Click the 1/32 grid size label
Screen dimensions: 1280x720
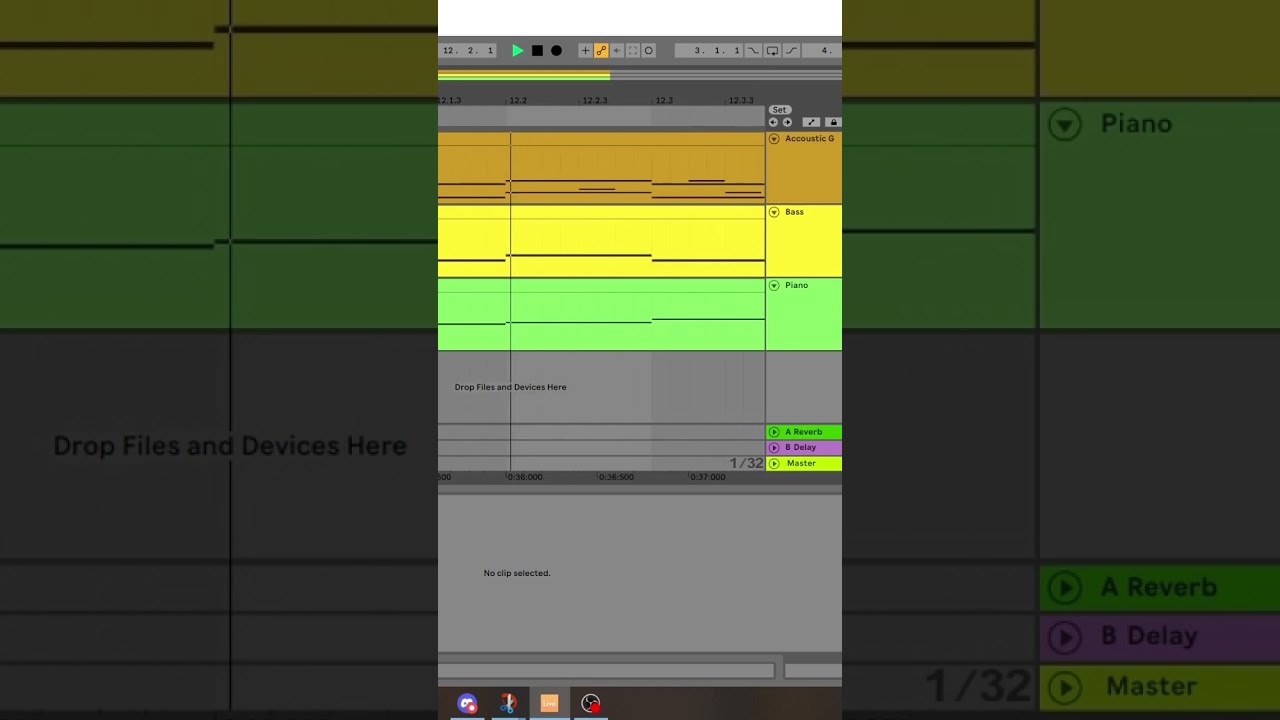(746, 463)
